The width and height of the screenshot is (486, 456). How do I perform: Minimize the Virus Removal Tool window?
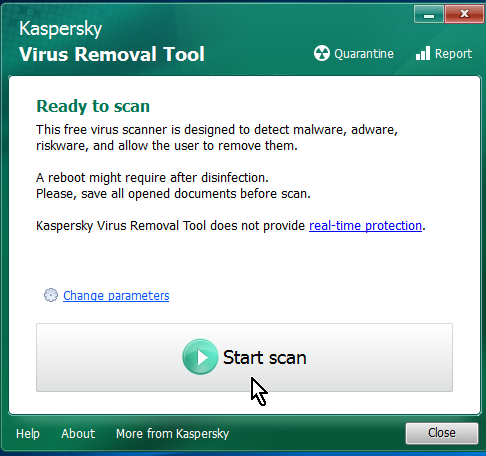click(429, 14)
